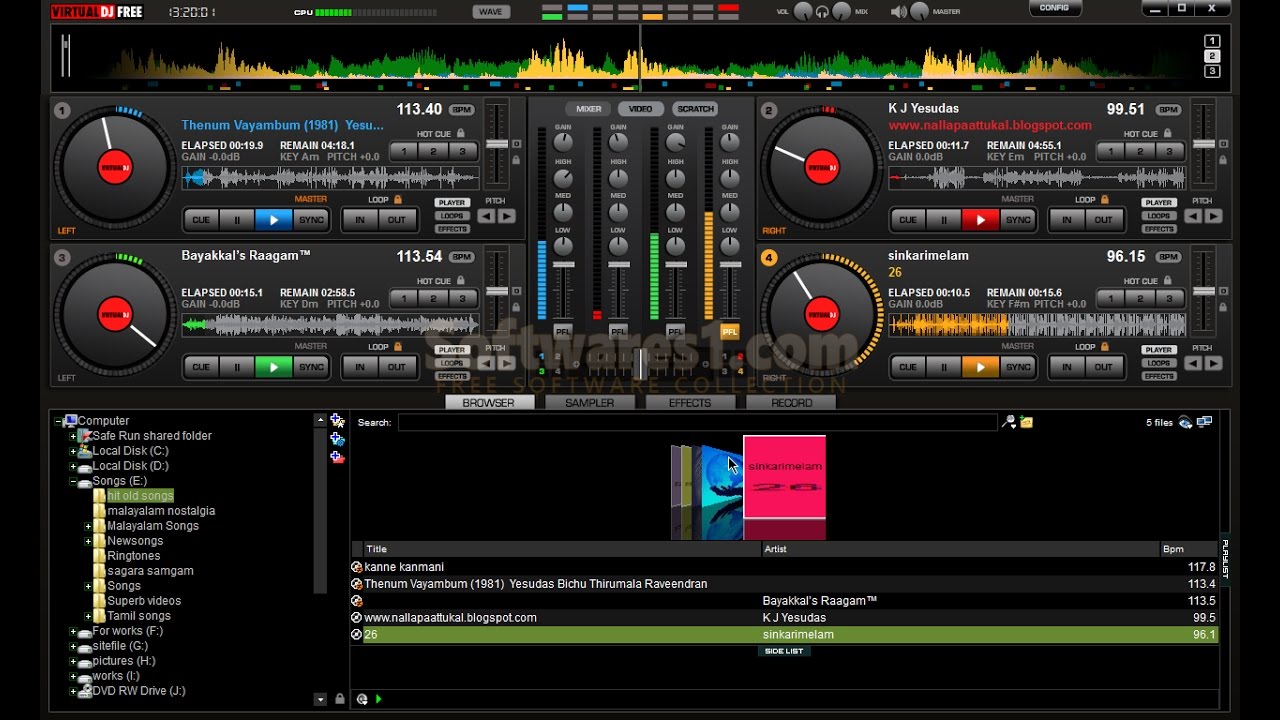Screen dimensions: 1280x720
Task: Click in the Search input field
Action: 697,422
